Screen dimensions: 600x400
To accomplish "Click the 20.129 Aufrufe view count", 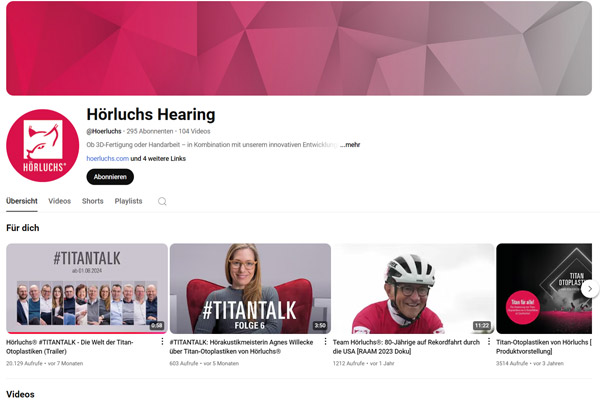I will [x=24, y=363].
